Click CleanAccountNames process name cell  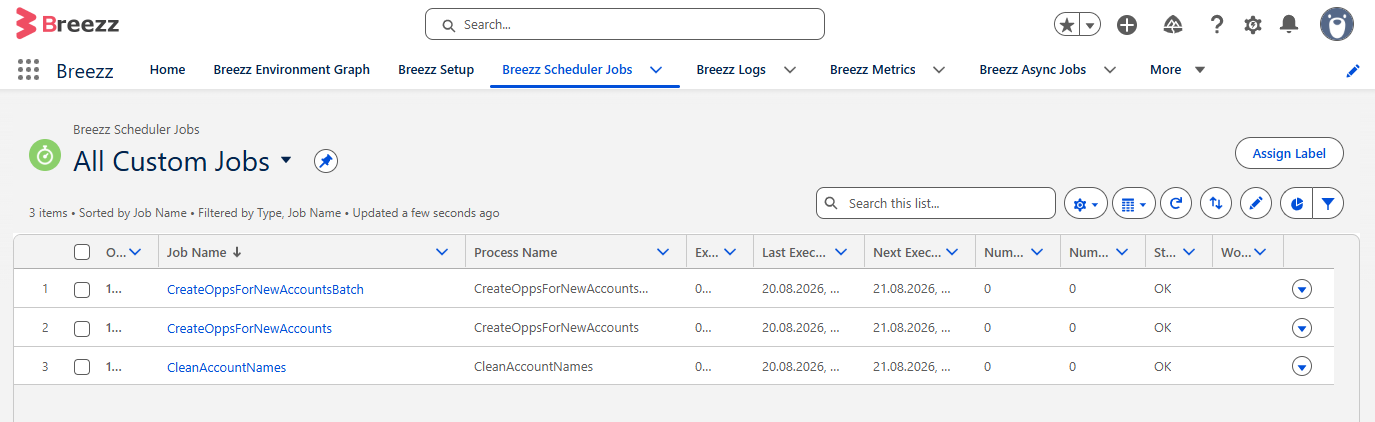point(533,367)
